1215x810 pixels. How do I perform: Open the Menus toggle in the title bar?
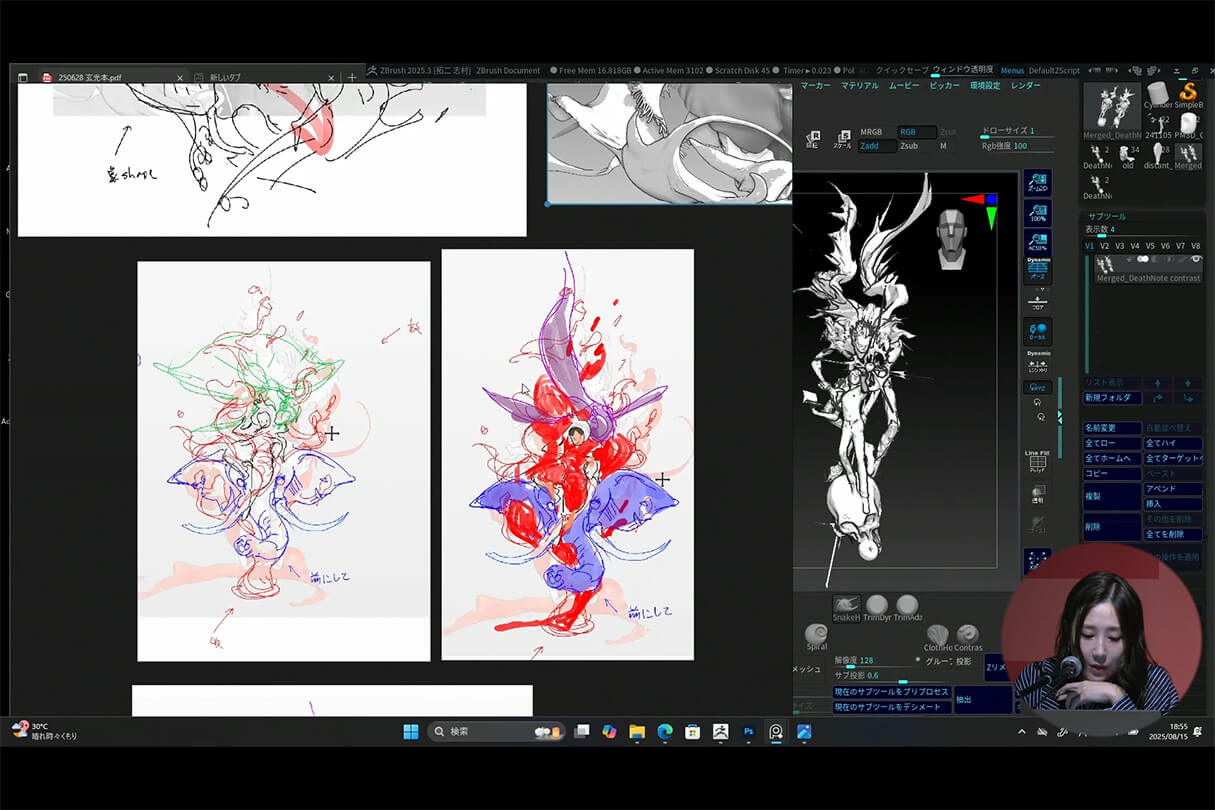(1012, 71)
